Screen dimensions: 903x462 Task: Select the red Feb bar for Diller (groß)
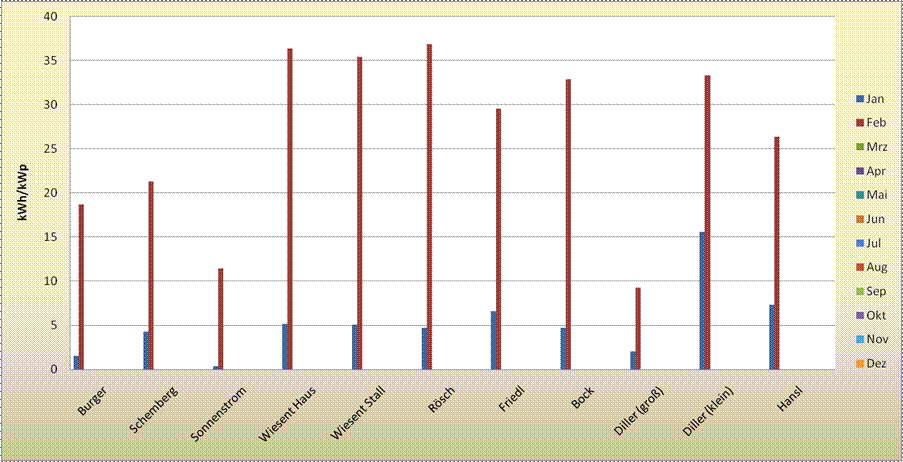(638, 328)
